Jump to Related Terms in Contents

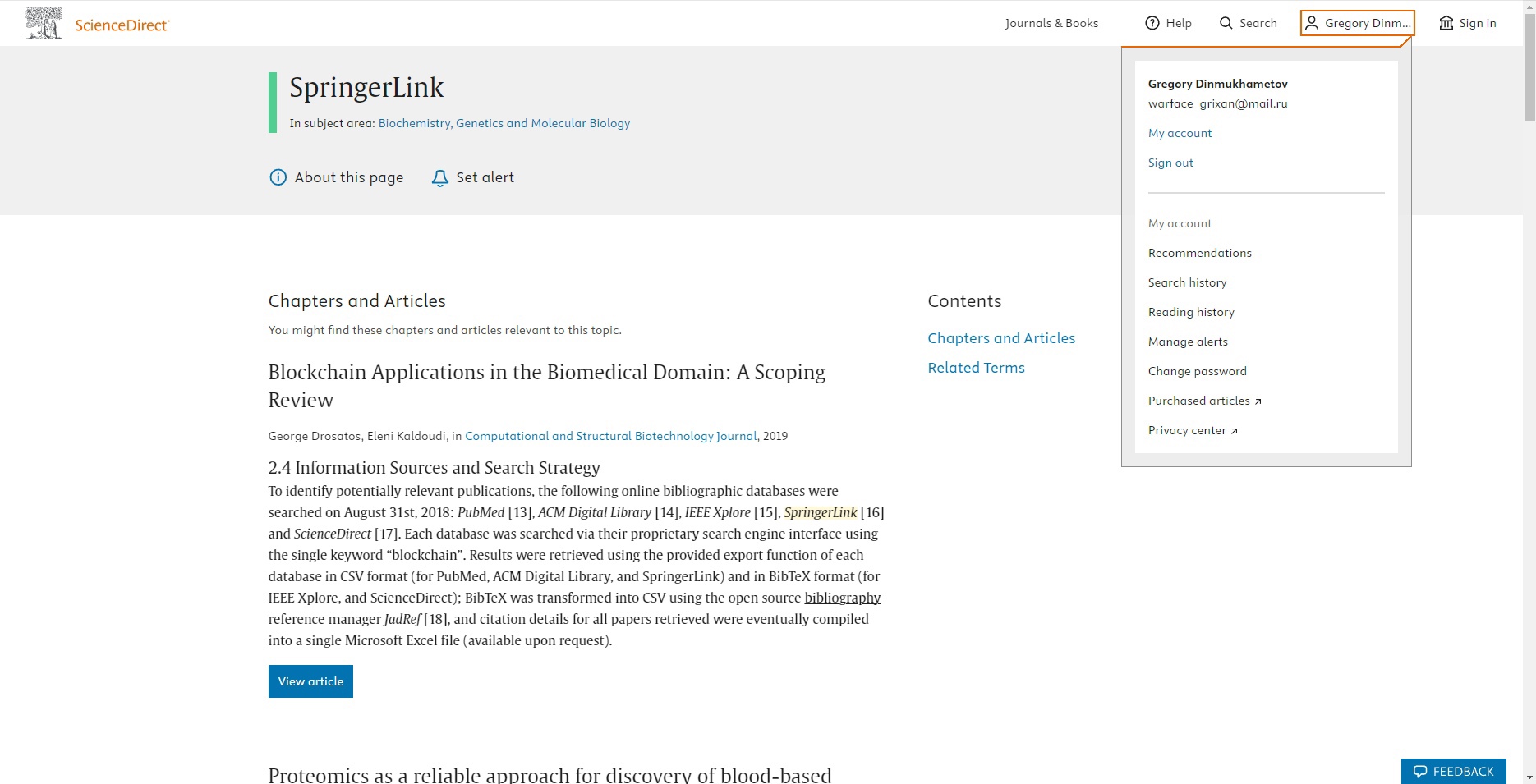click(x=976, y=368)
